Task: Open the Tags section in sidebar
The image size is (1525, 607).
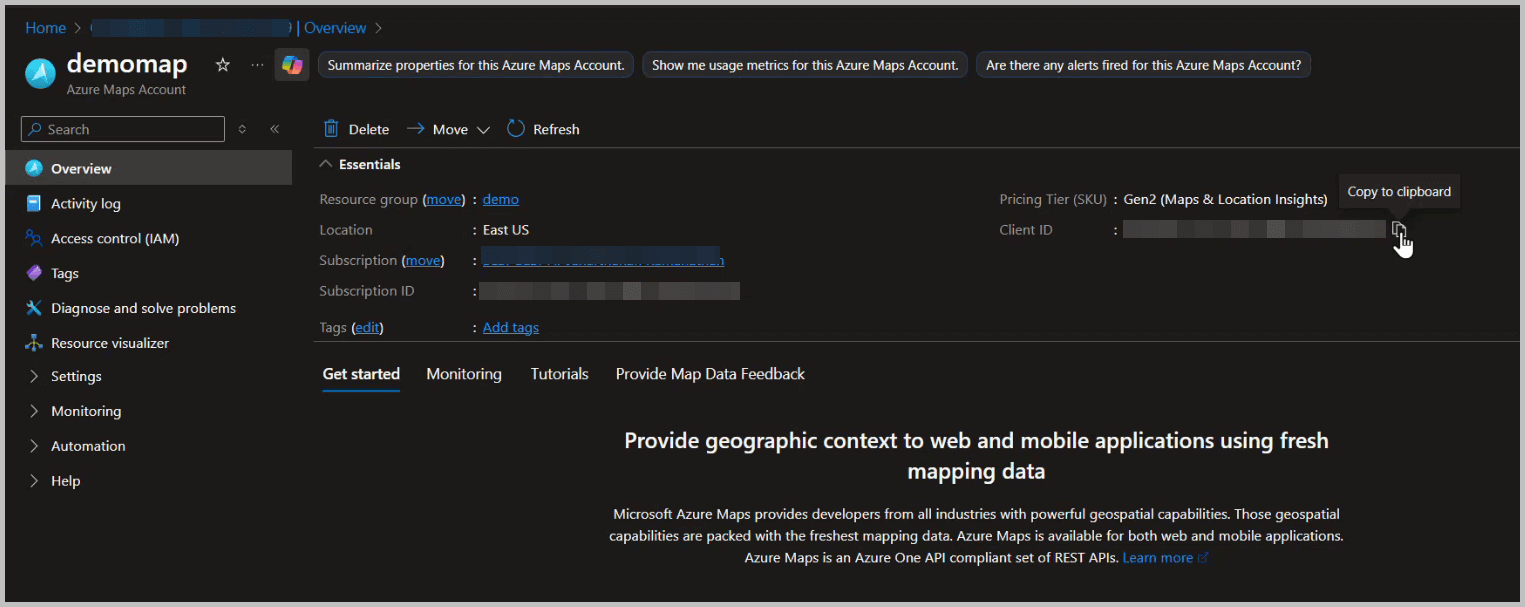Action: (x=66, y=273)
